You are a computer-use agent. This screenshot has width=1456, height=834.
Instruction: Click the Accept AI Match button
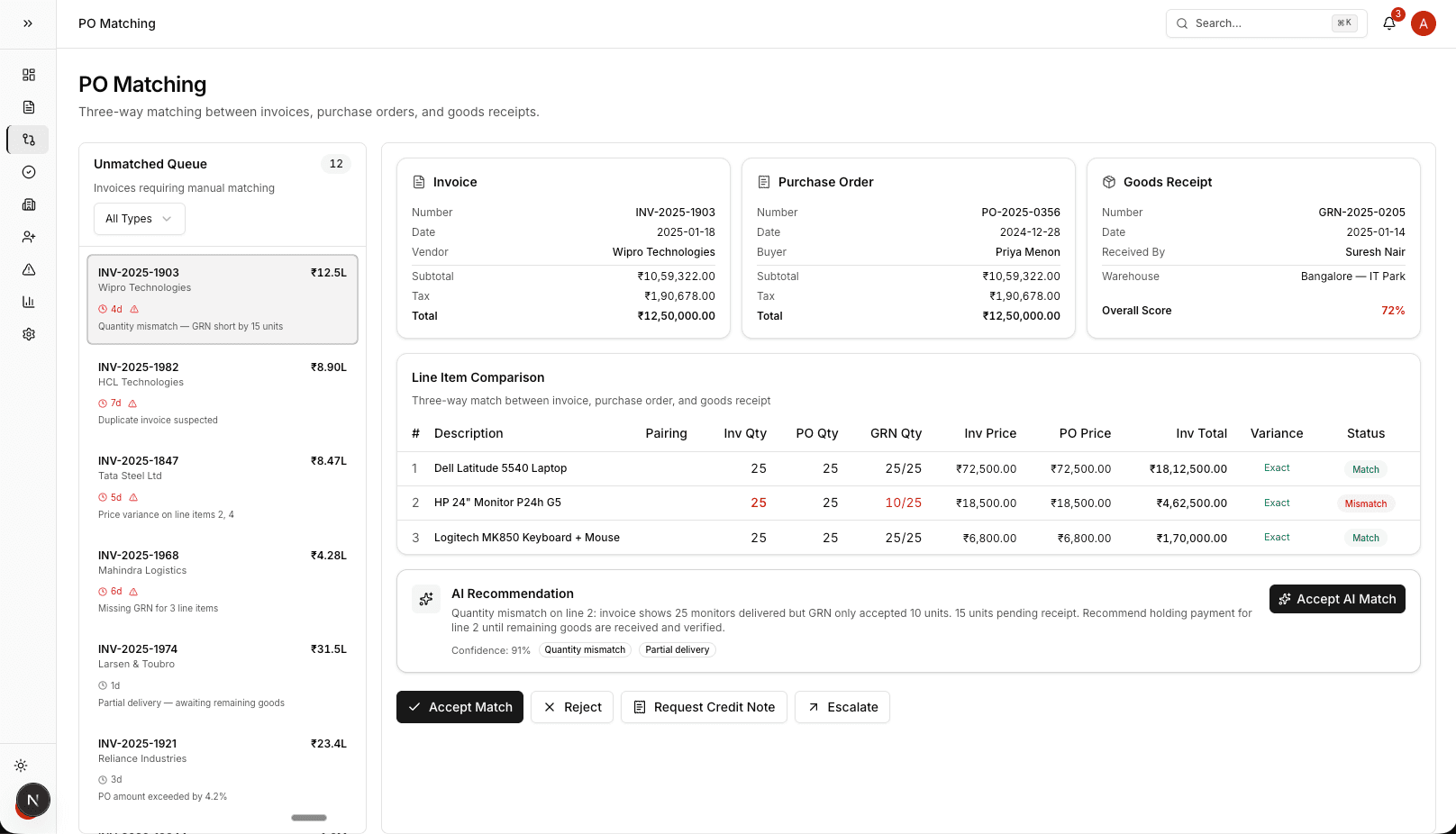coord(1337,599)
